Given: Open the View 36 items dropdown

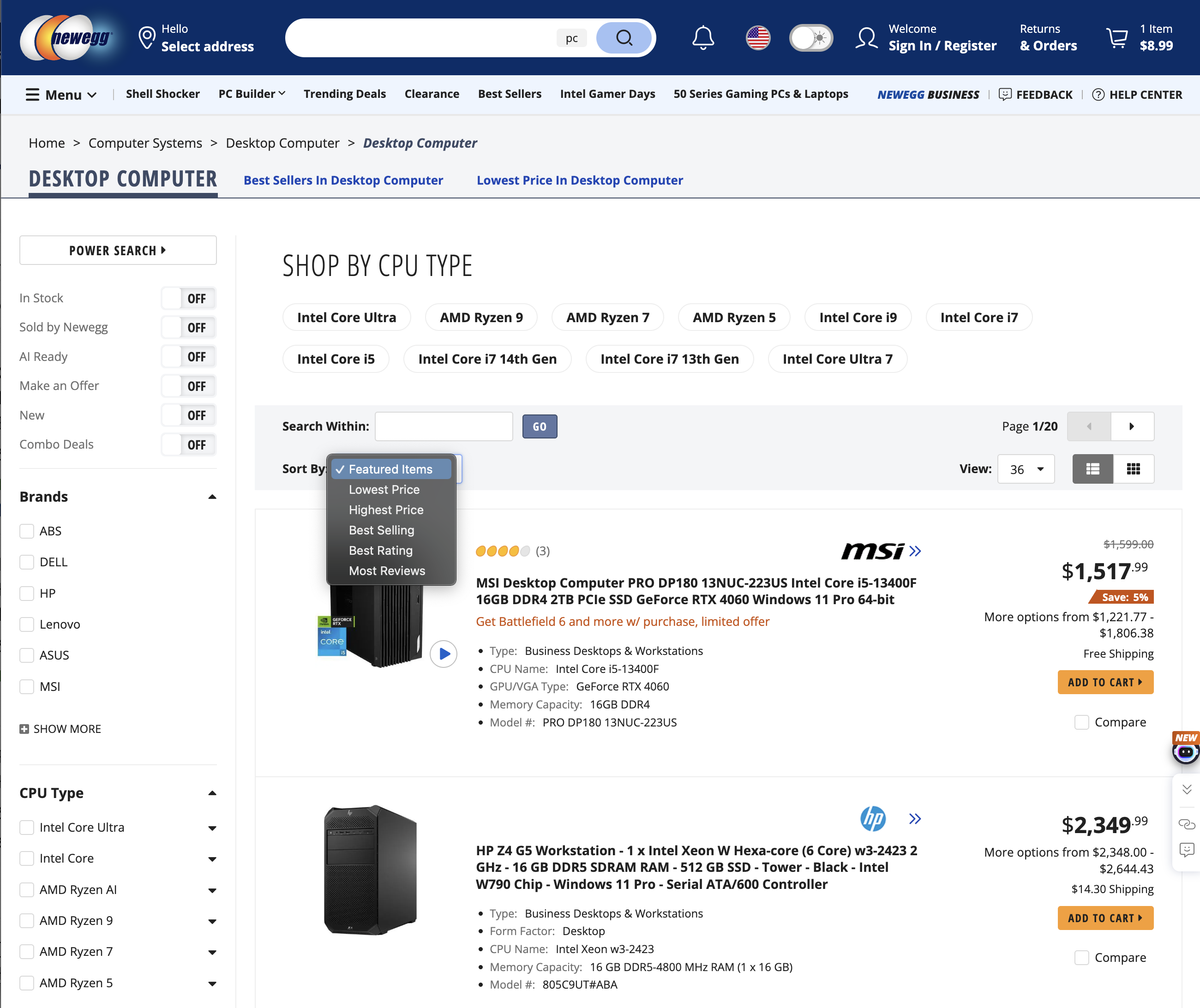Looking at the screenshot, I should (1026, 468).
